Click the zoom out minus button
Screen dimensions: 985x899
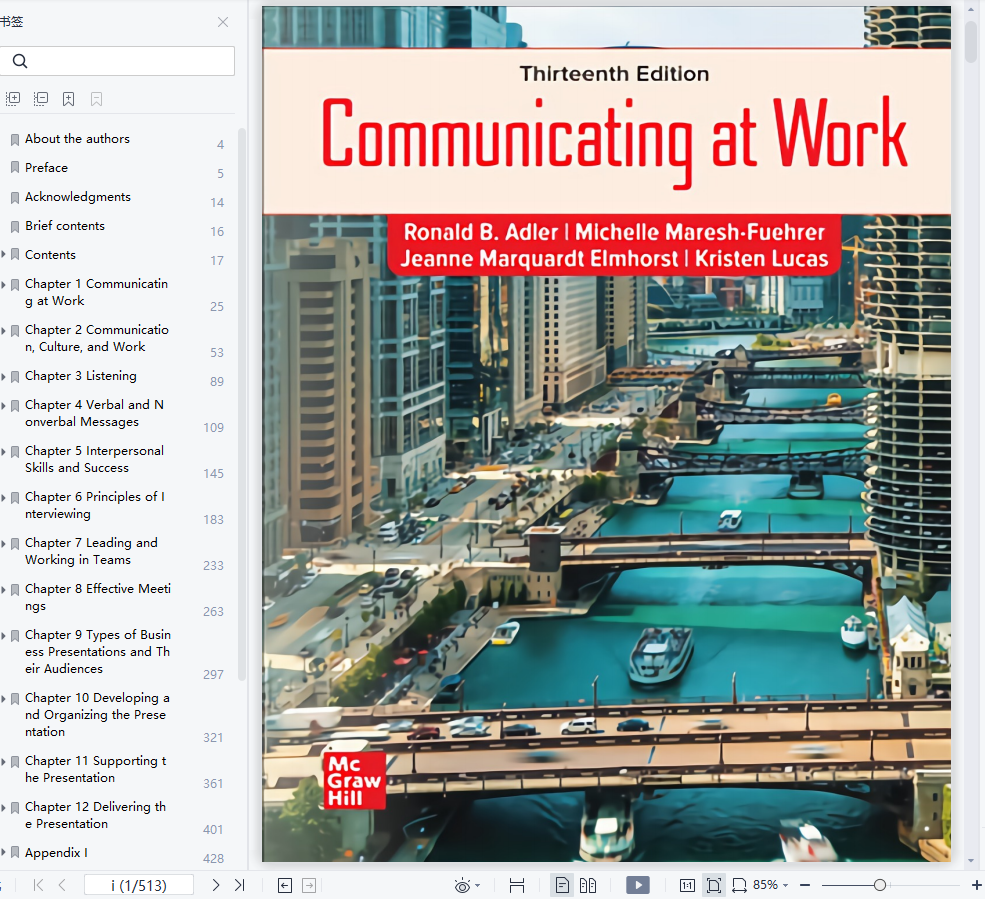805,885
